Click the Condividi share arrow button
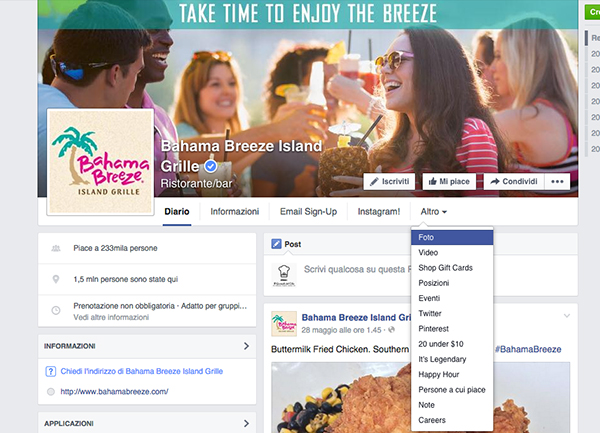 pos(515,181)
